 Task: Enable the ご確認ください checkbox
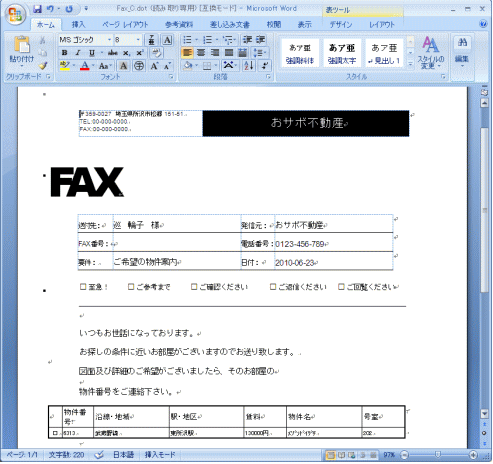[194, 287]
